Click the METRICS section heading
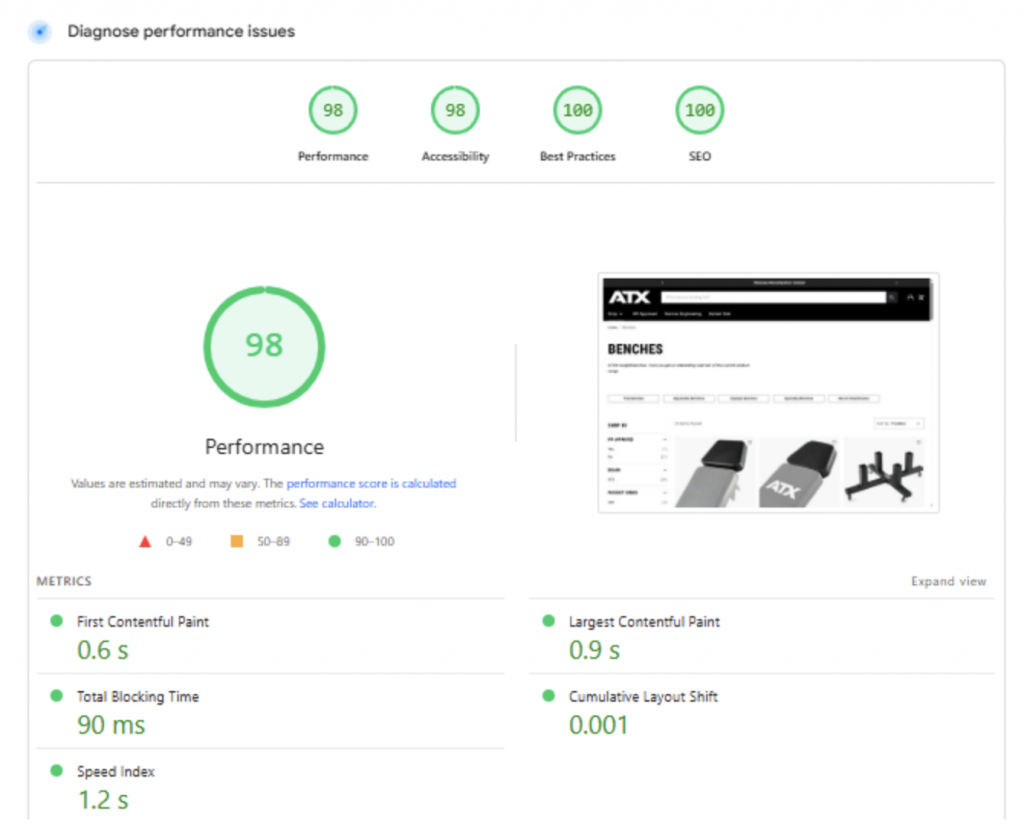Image resolution: width=1024 pixels, height=824 pixels. pyautogui.click(x=64, y=581)
